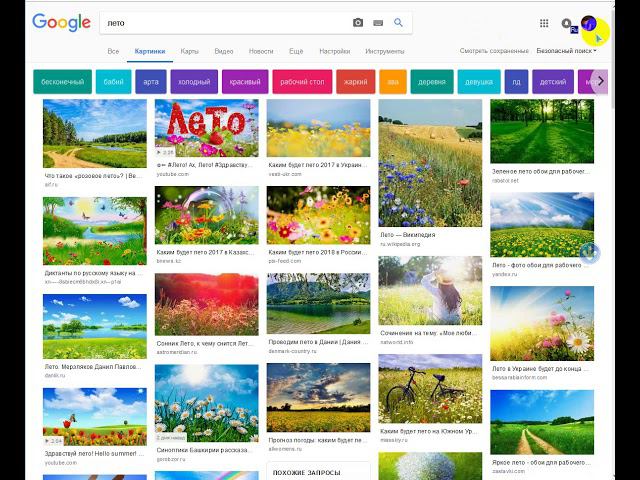The width and height of the screenshot is (640, 480).
Task: Filter by деревня chip
Action: [432, 82]
